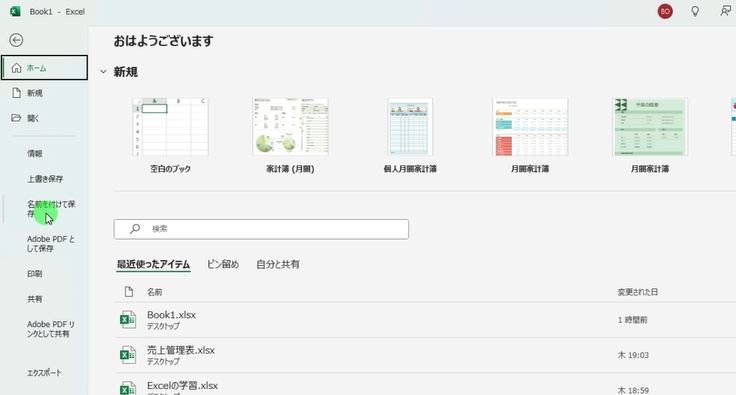736x395 pixels.
Task: Switch to ピン留め tab
Action: [223, 264]
